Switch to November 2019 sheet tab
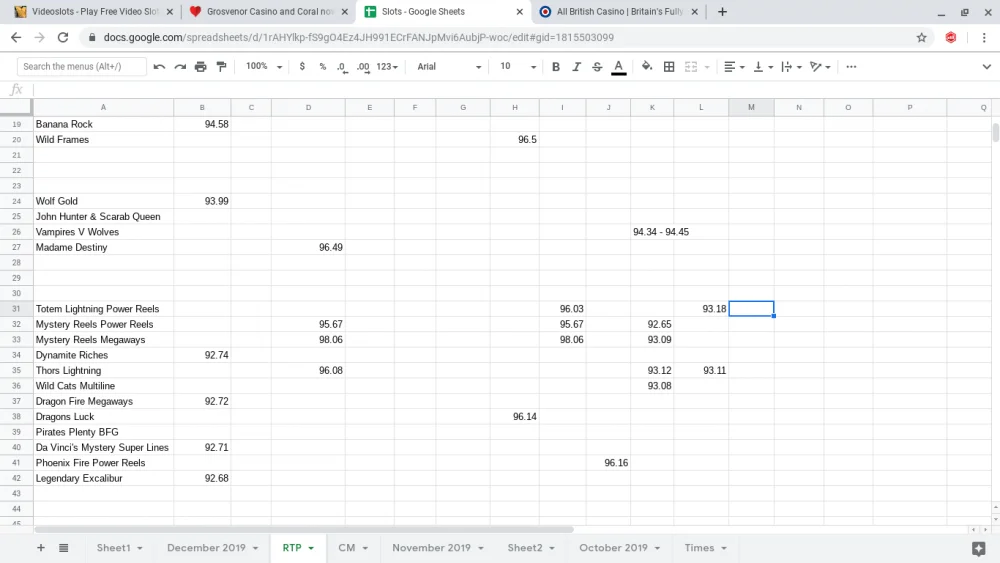This screenshot has height=563, width=1000. pyautogui.click(x=431, y=548)
